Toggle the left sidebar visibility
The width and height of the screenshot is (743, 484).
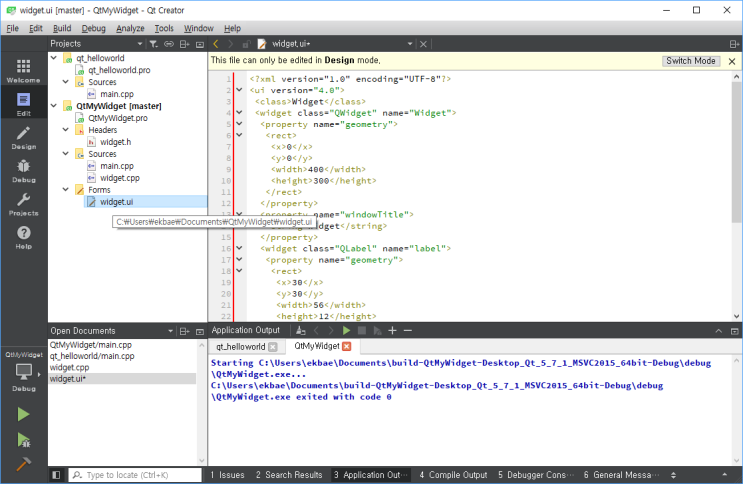(56, 475)
